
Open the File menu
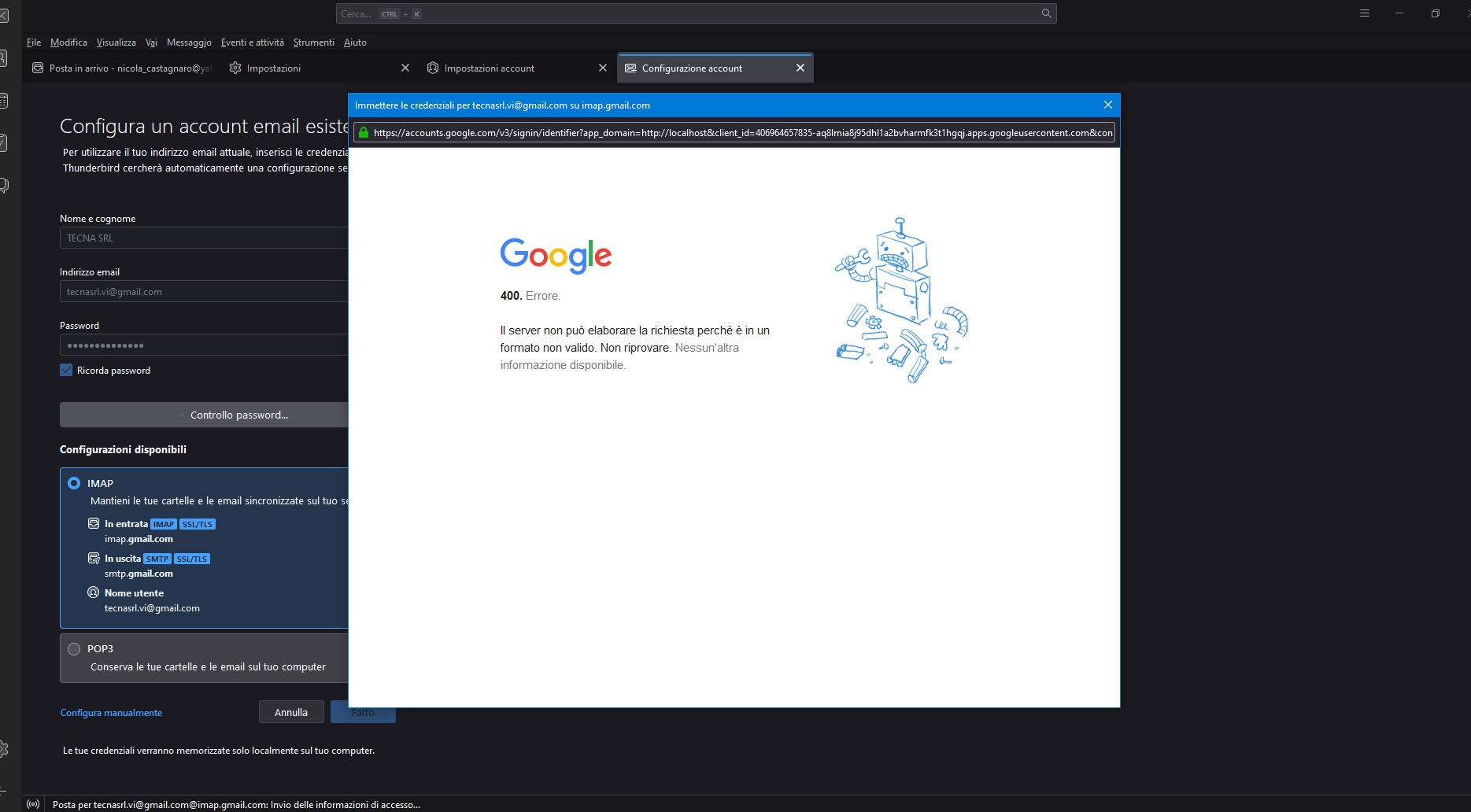pos(34,42)
